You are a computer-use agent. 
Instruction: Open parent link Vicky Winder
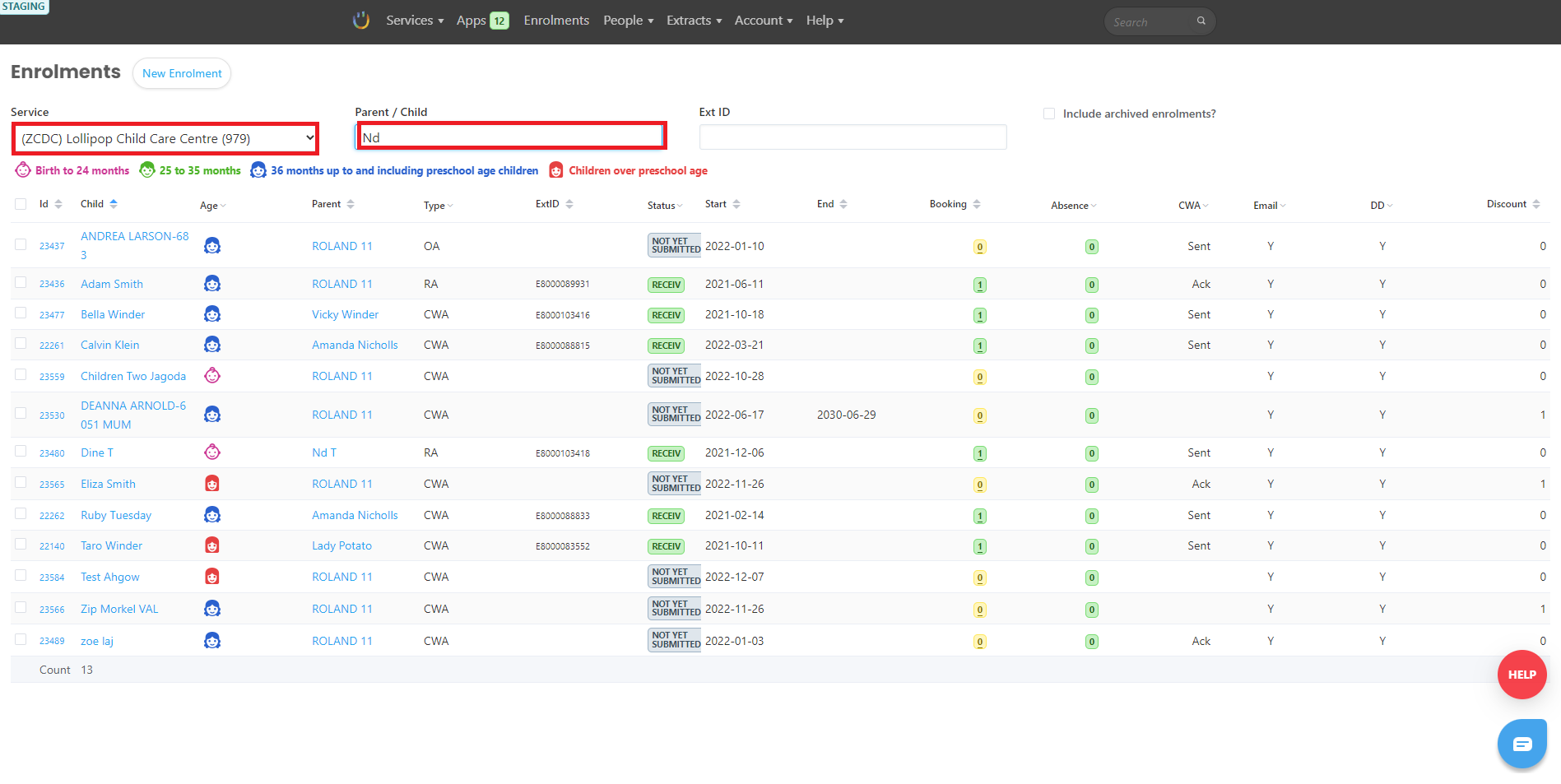click(x=346, y=314)
